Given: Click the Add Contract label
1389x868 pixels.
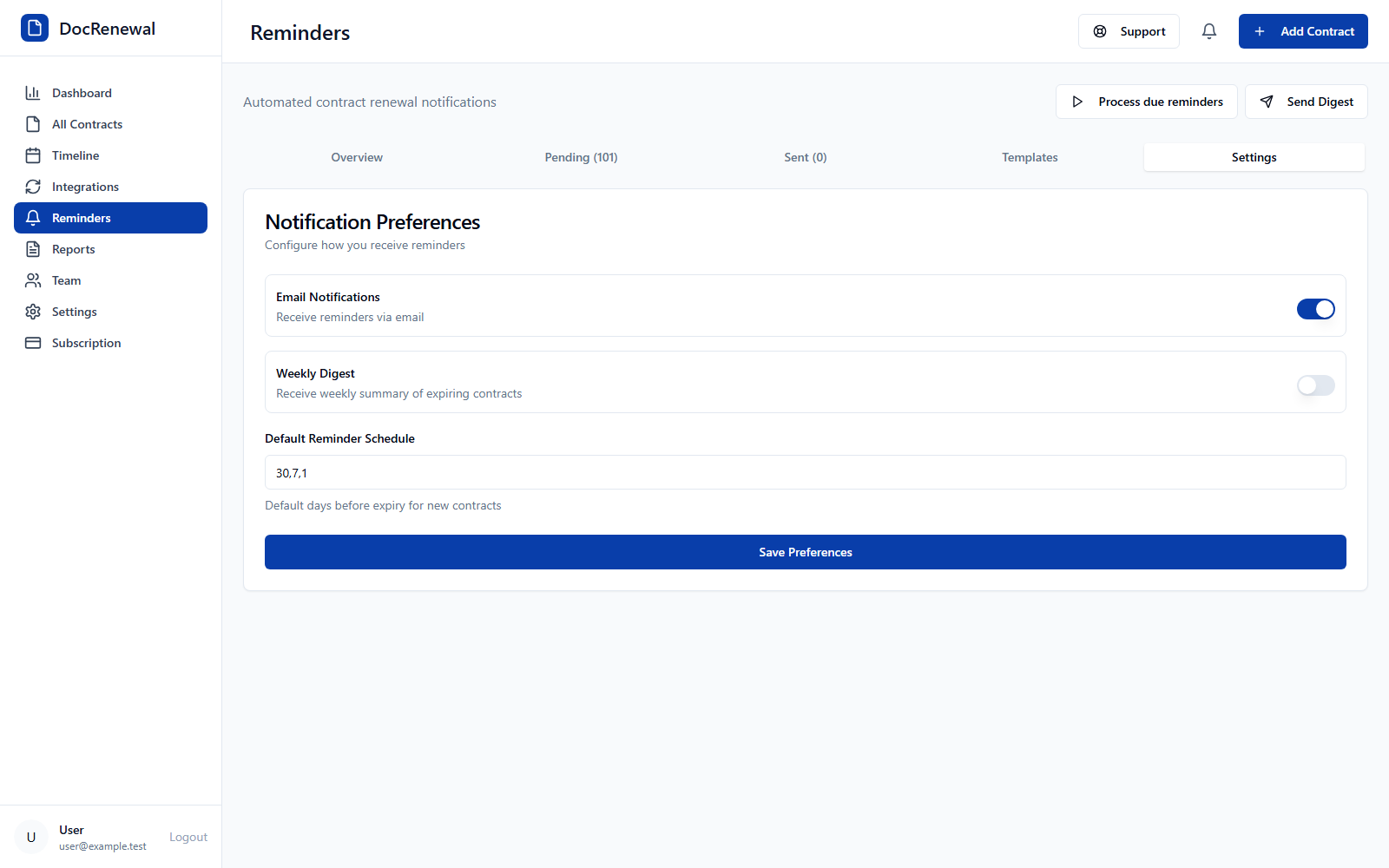Looking at the screenshot, I should 1317,31.
